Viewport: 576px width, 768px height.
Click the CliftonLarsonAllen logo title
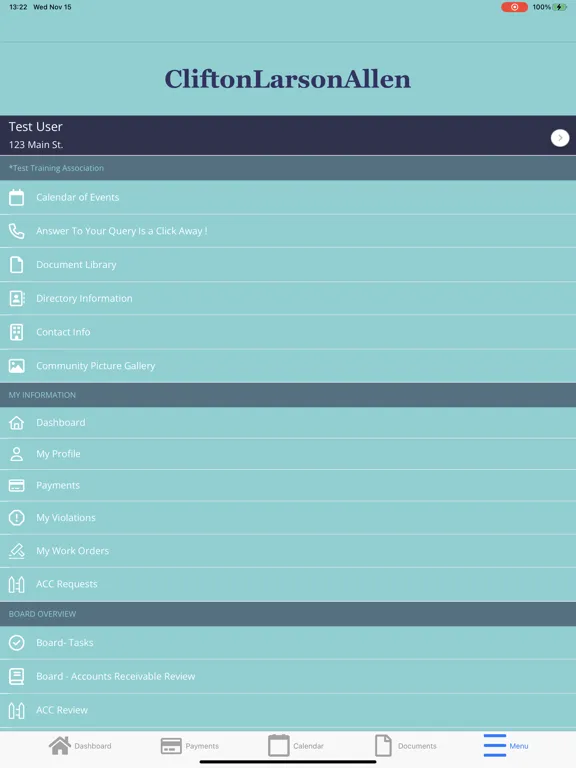click(x=288, y=79)
